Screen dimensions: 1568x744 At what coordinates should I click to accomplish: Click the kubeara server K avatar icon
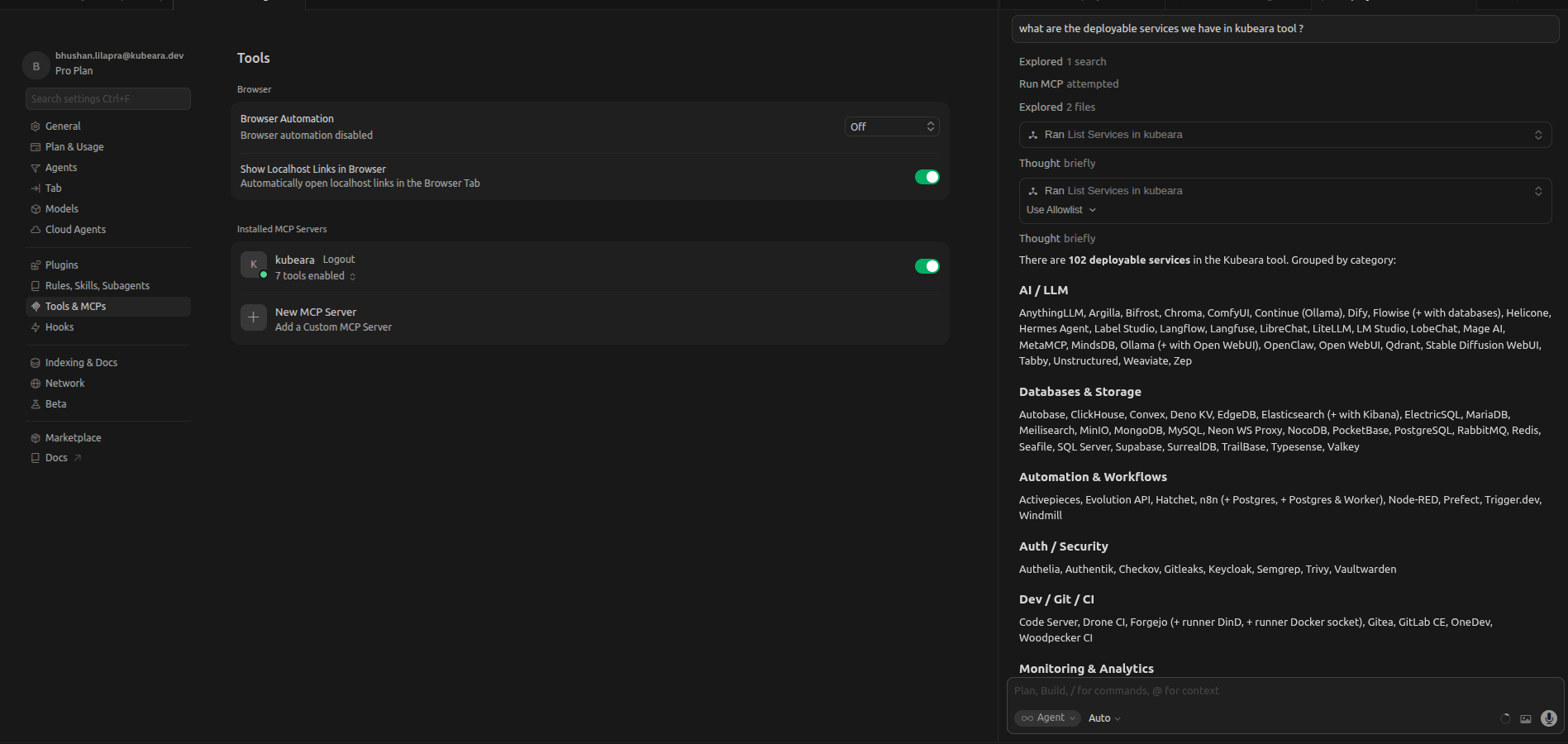coord(254,265)
